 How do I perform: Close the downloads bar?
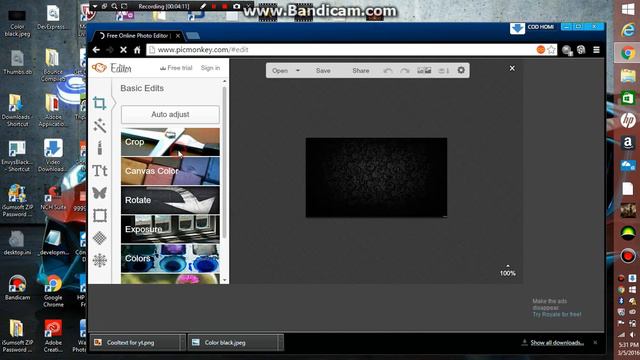[595, 342]
